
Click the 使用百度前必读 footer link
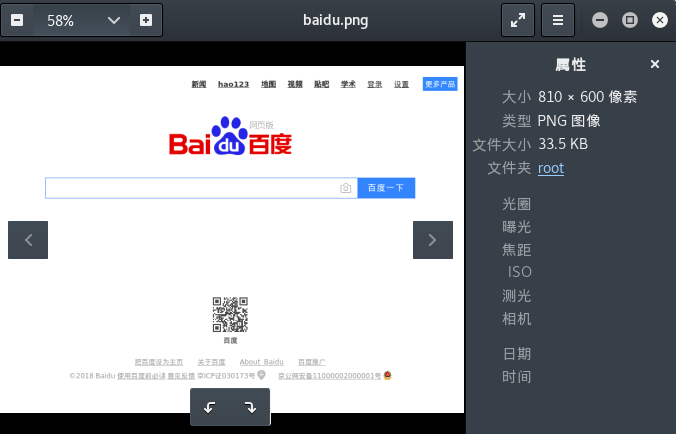[x=141, y=376]
